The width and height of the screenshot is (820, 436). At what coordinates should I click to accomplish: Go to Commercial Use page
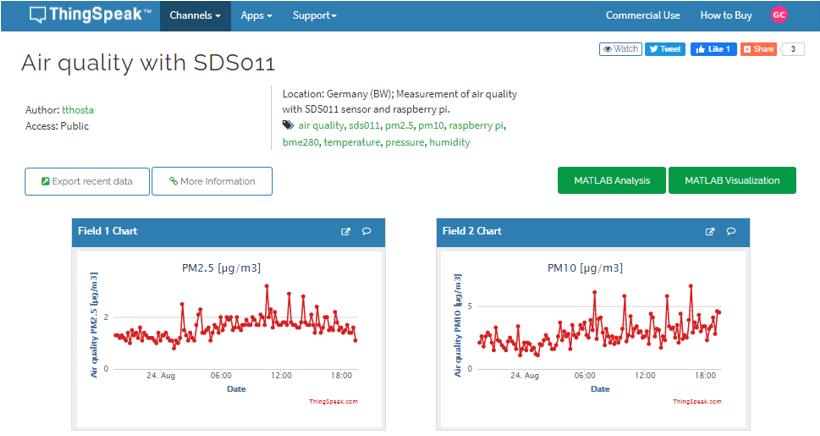(643, 16)
